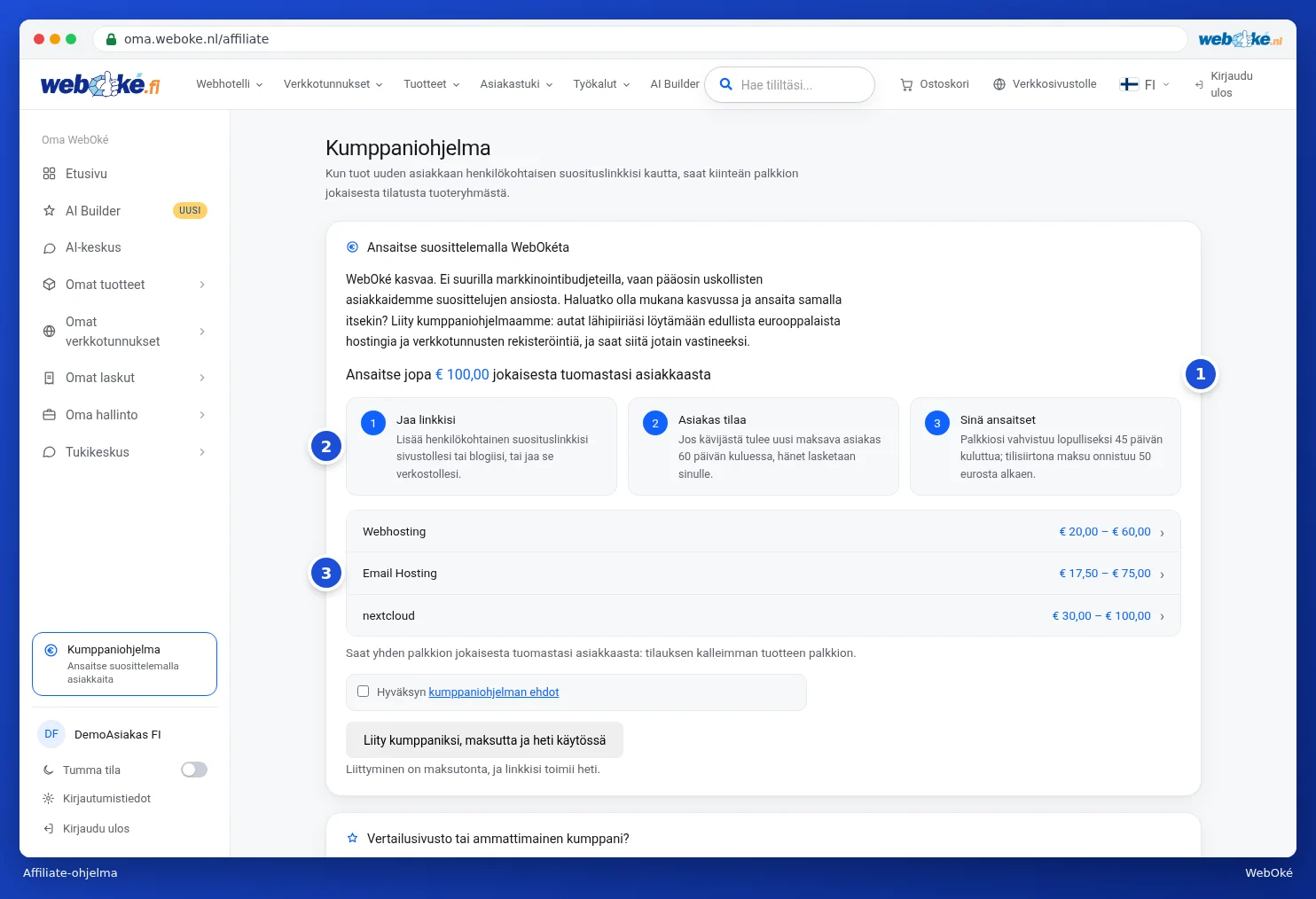This screenshot has width=1316, height=899.
Task: Click the AI-keskus chat bubble icon
Action: (x=49, y=248)
